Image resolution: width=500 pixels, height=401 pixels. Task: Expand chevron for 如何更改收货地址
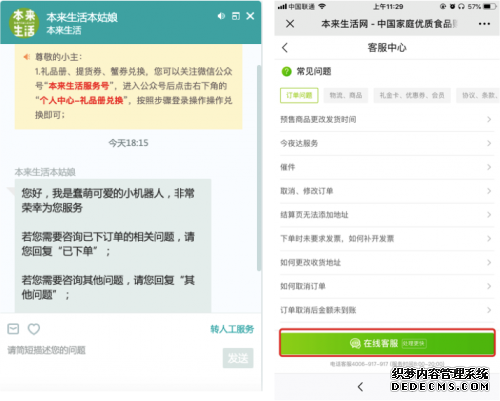pyautogui.click(x=489, y=262)
